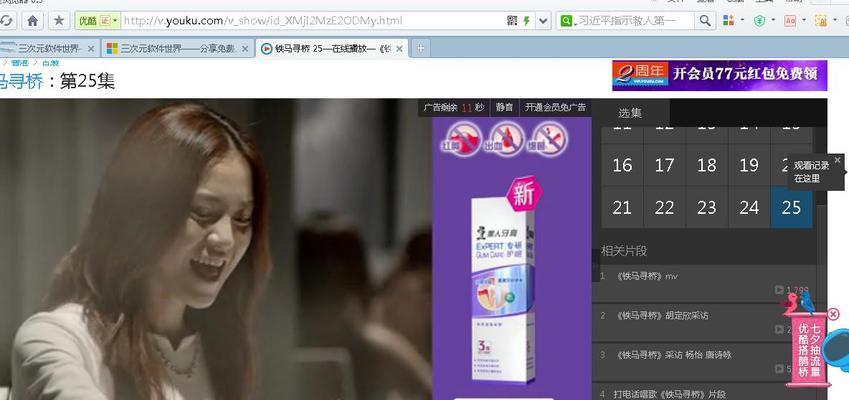The height and width of the screenshot is (400, 849).
Task: Open the QR code icon in address bar
Action: [512, 21]
